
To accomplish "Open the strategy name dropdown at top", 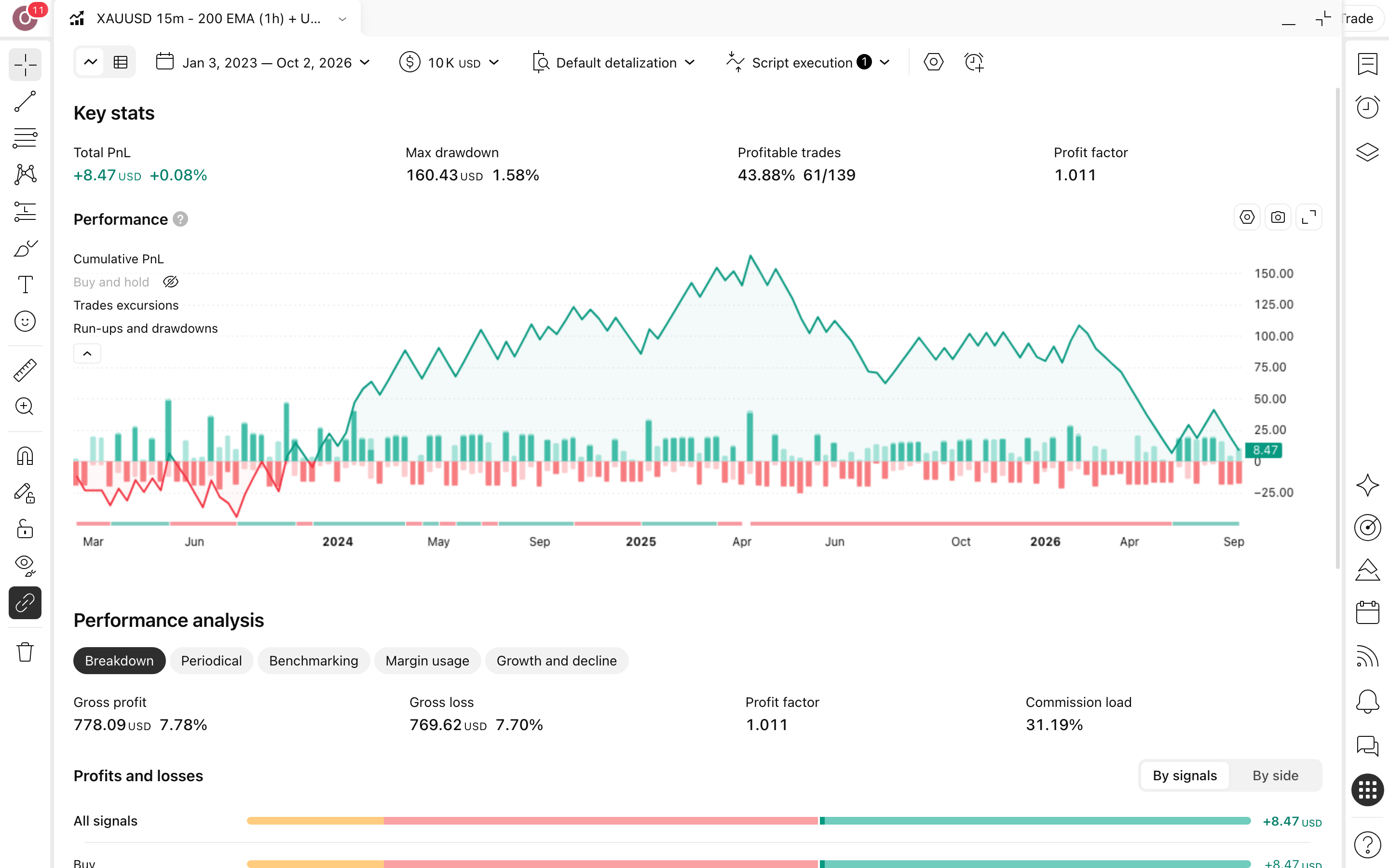I will point(342,19).
